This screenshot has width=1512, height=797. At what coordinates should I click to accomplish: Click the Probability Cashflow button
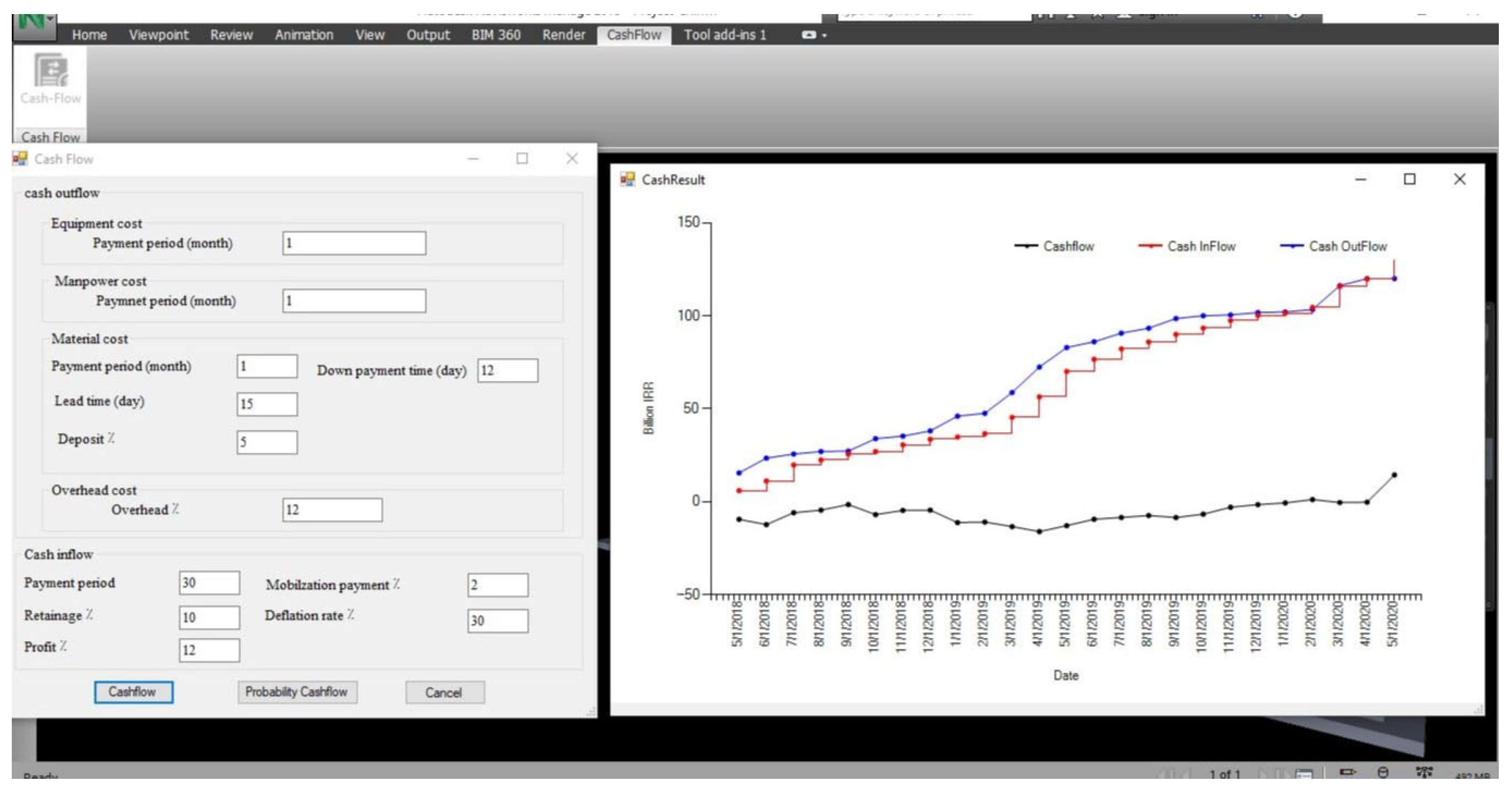click(x=297, y=692)
